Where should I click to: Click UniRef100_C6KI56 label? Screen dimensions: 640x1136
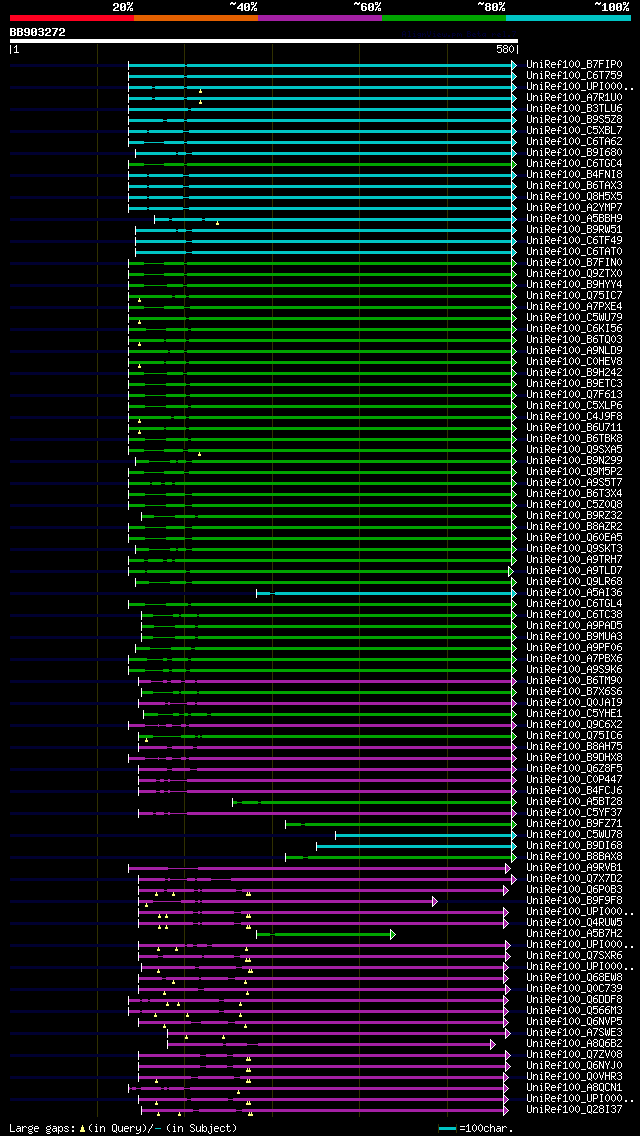574,329
